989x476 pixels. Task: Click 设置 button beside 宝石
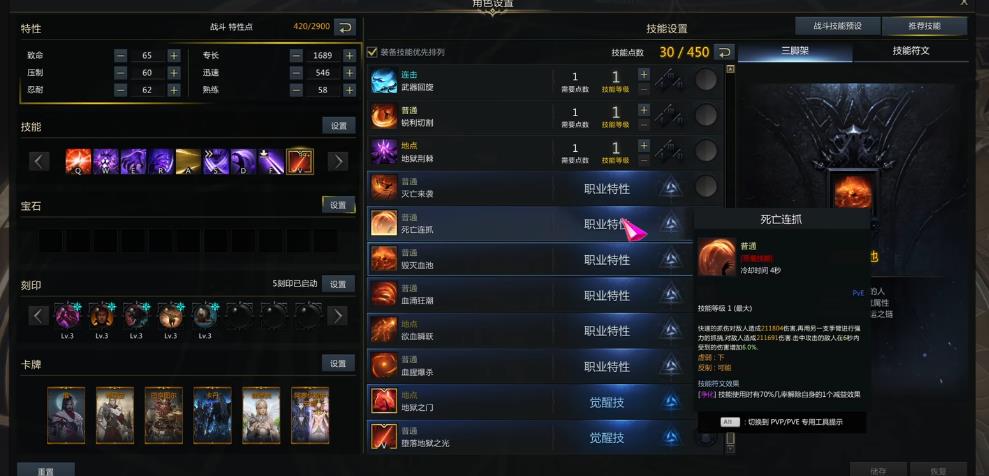pos(339,205)
